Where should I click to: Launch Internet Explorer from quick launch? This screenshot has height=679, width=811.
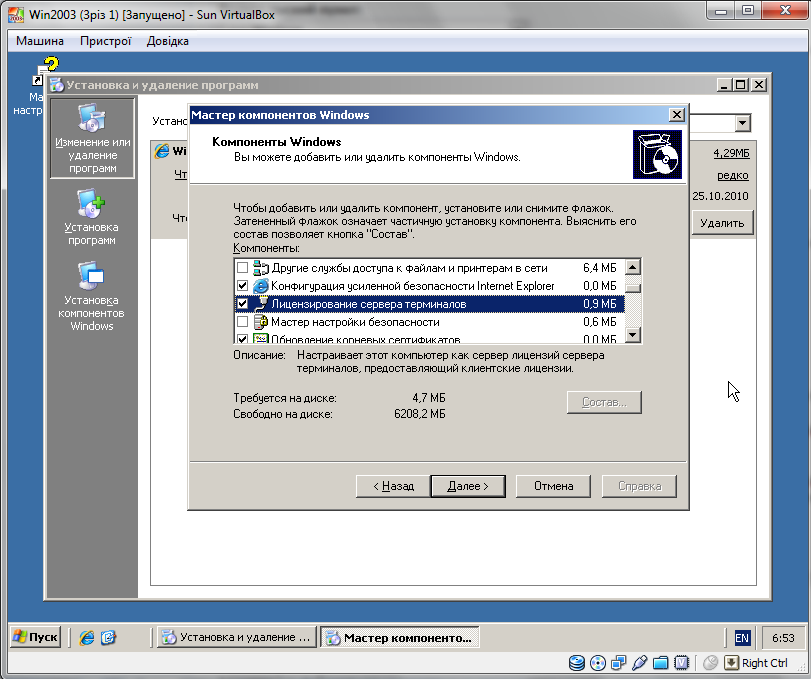pyautogui.click(x=86, y=638)
